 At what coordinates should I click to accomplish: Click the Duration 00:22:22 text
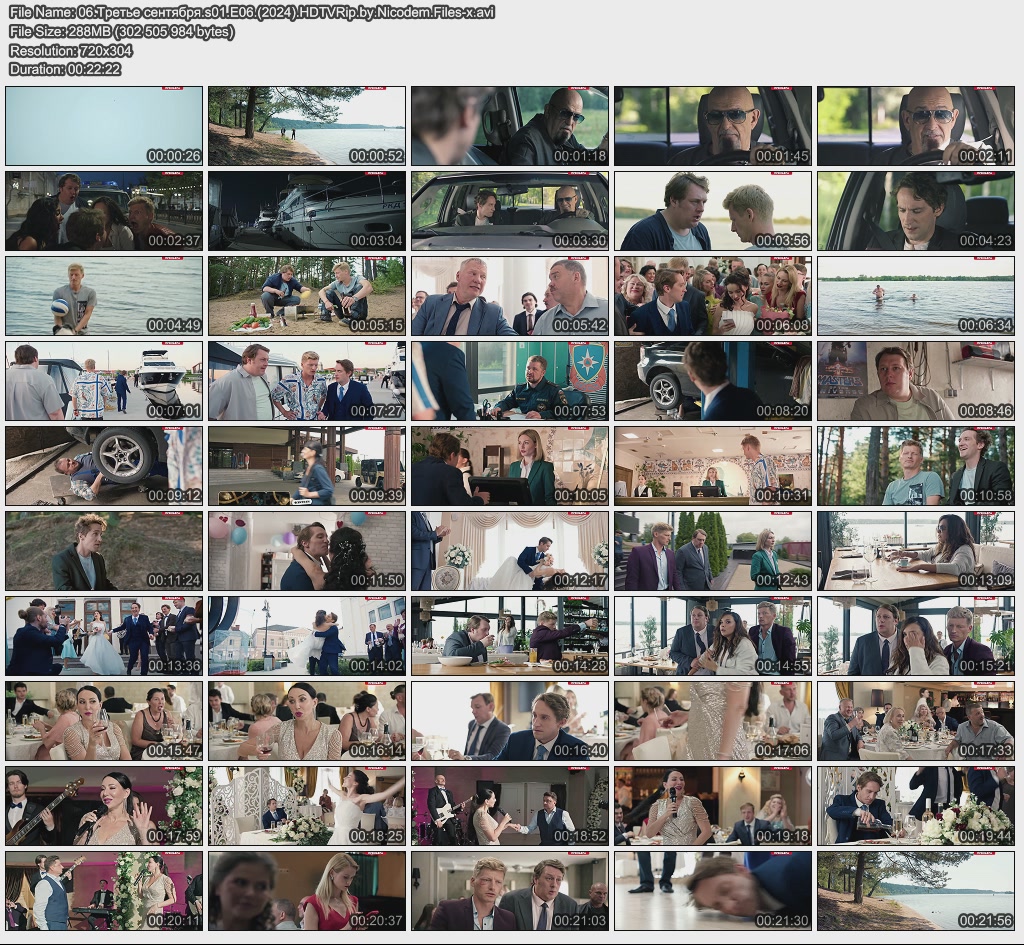click(x=65, y=69)
